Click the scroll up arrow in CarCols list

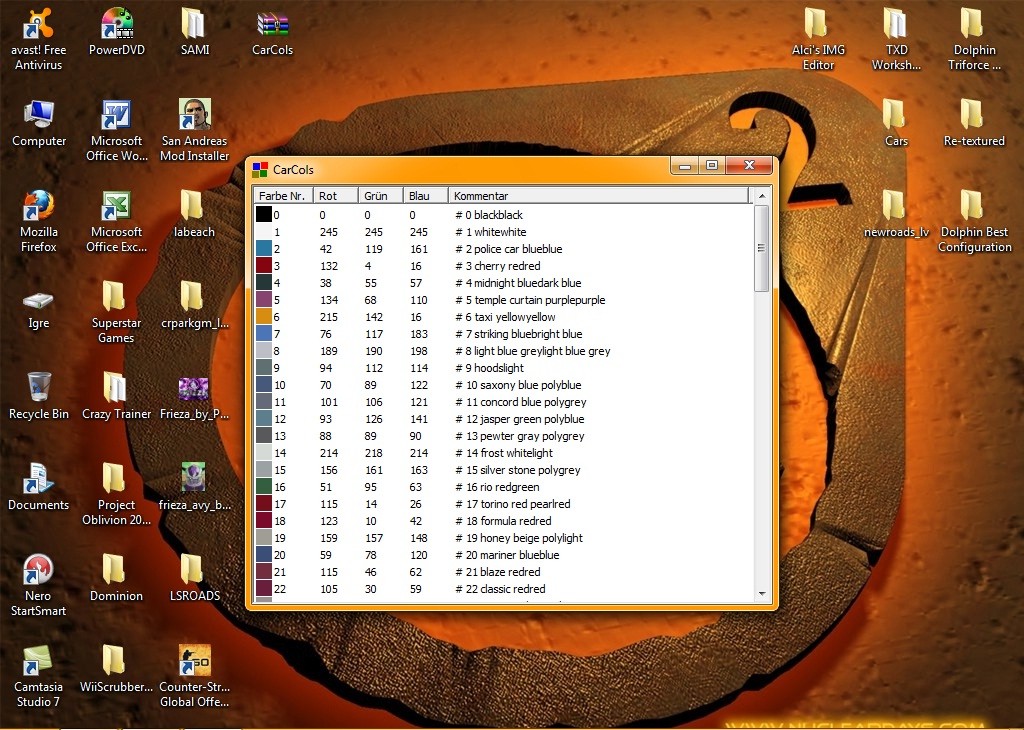point(762,196)
